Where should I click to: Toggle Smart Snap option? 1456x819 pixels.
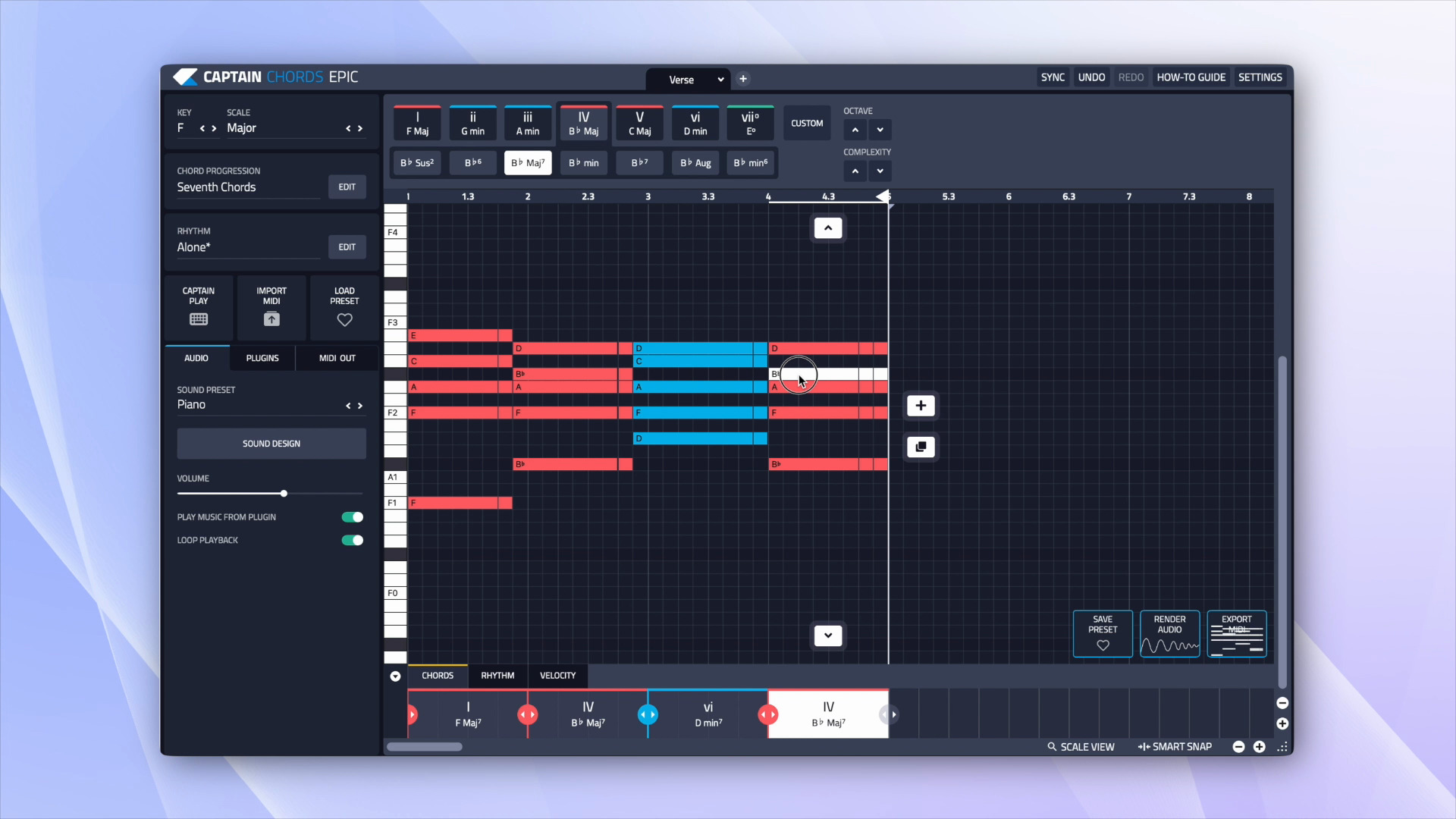click(x=1175, y=747)
